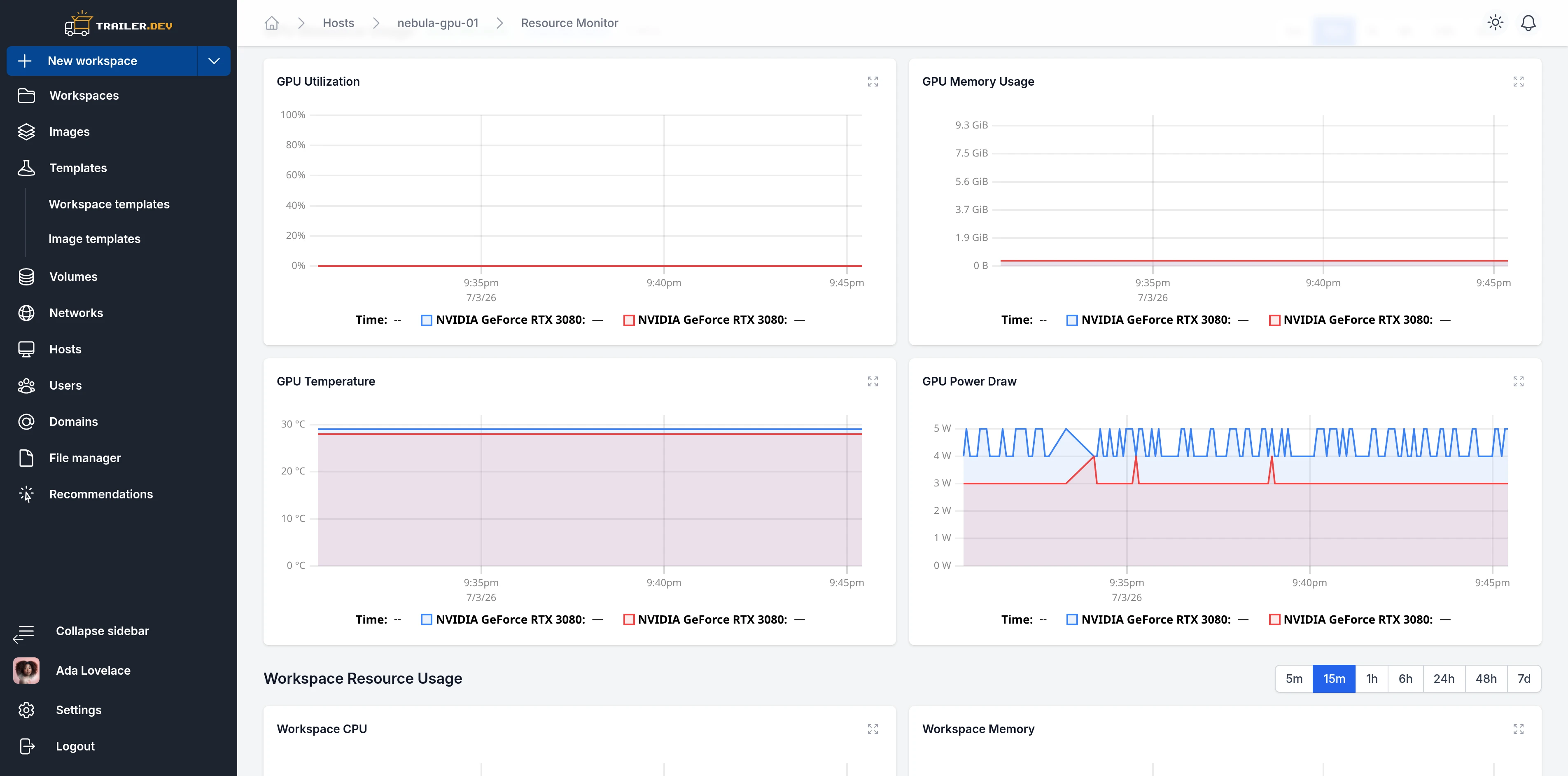Click the Time readout in GPU Utilization legend
Screen dimensions: 1568x776
tap(378, 320)
